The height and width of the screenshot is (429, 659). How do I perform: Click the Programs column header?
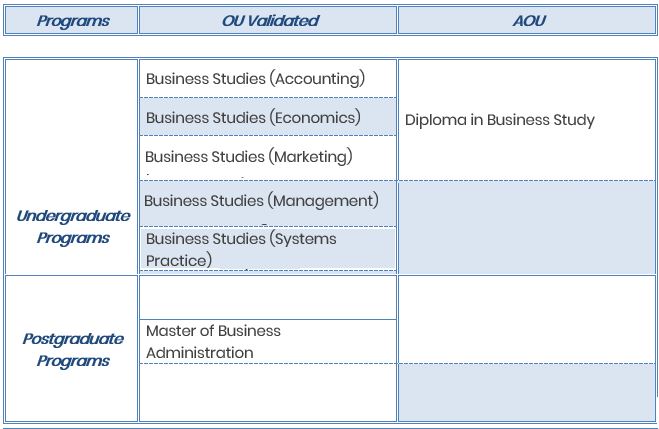tap(72, 20)
